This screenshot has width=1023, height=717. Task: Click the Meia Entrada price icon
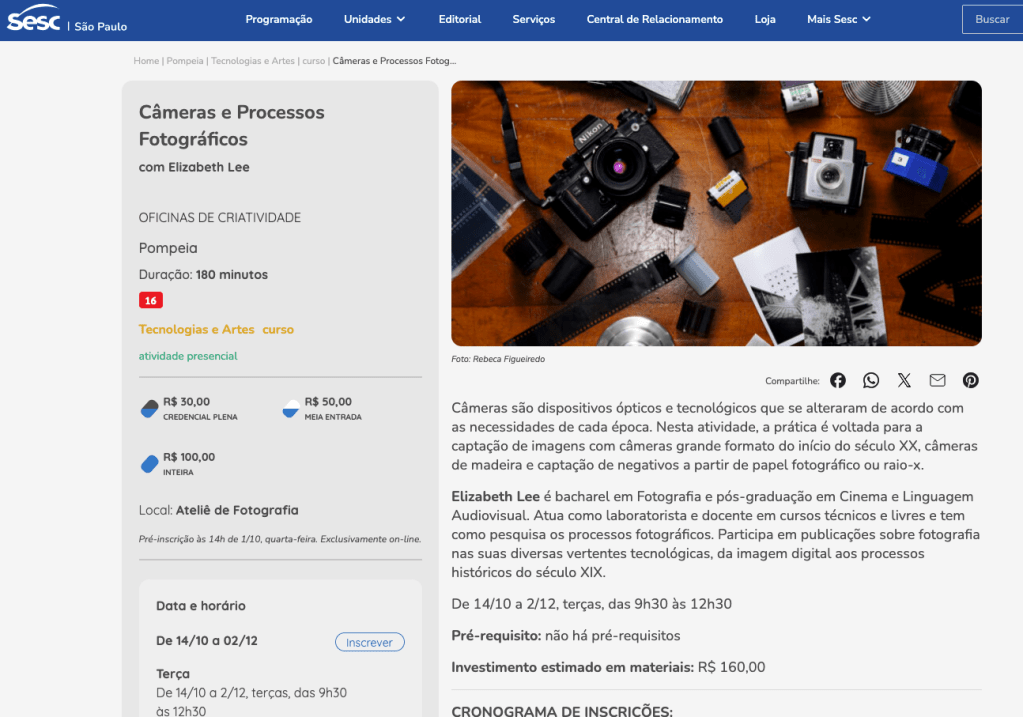click(x=291, y=408)
